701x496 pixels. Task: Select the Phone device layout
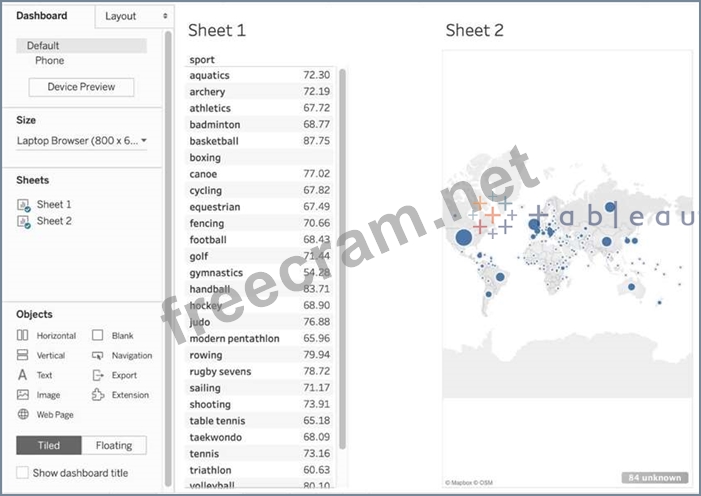pyautogui.click(x=49, y=61)
